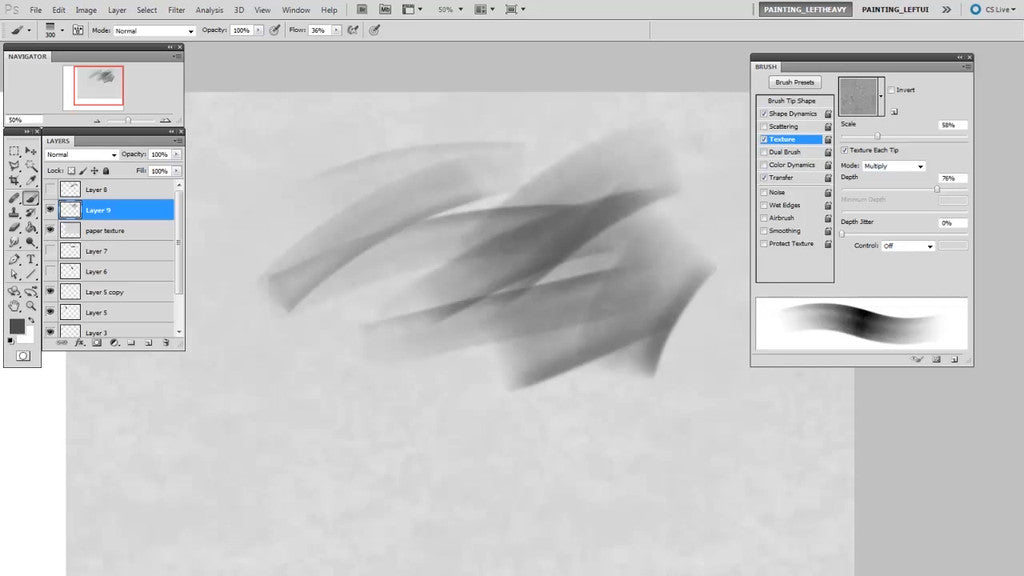The height and width of the screenshot is (576, 1024).
Task: Grab the Hand tool
Action: (14, 305)
